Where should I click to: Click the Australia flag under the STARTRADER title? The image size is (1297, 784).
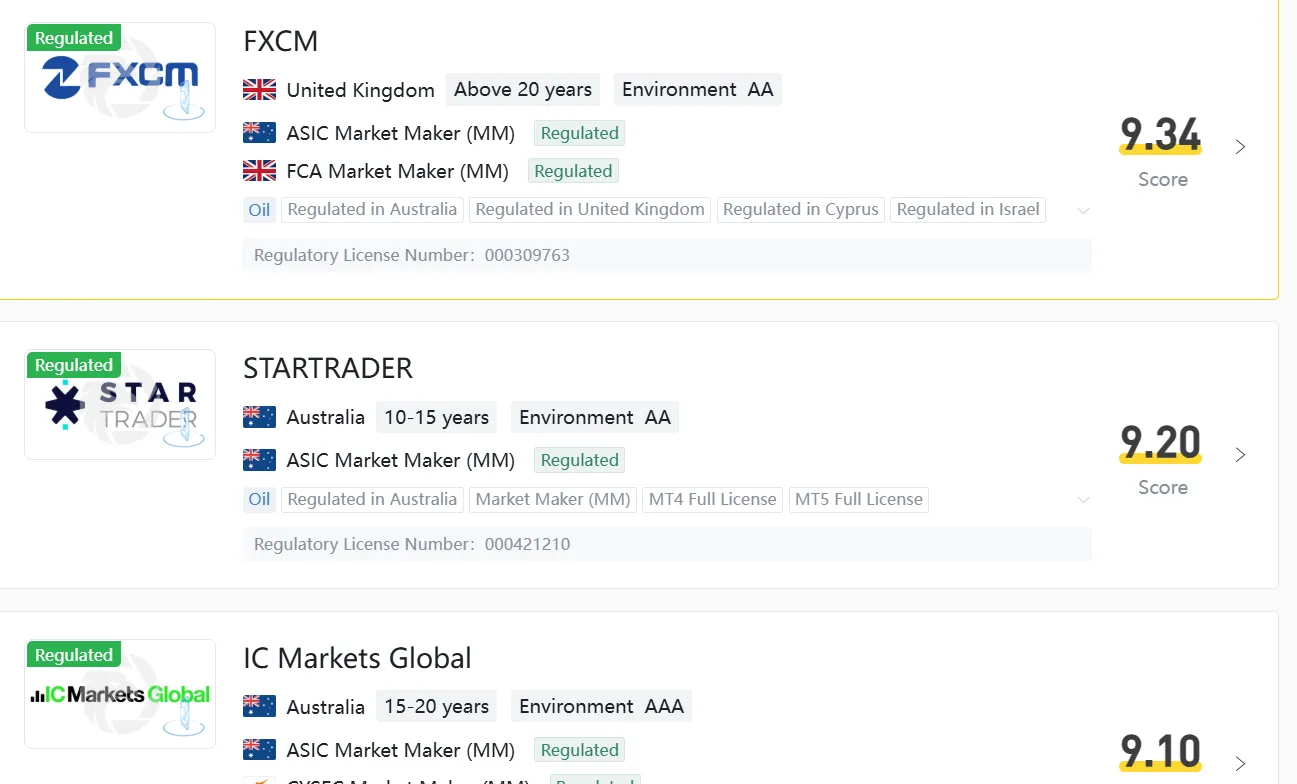coord(259,417)
